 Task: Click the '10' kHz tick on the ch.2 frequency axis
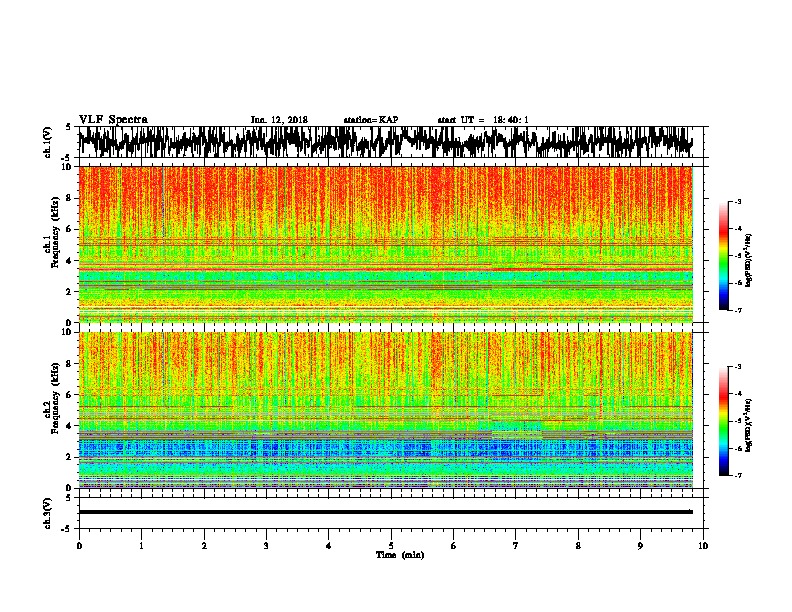point(67,332)
